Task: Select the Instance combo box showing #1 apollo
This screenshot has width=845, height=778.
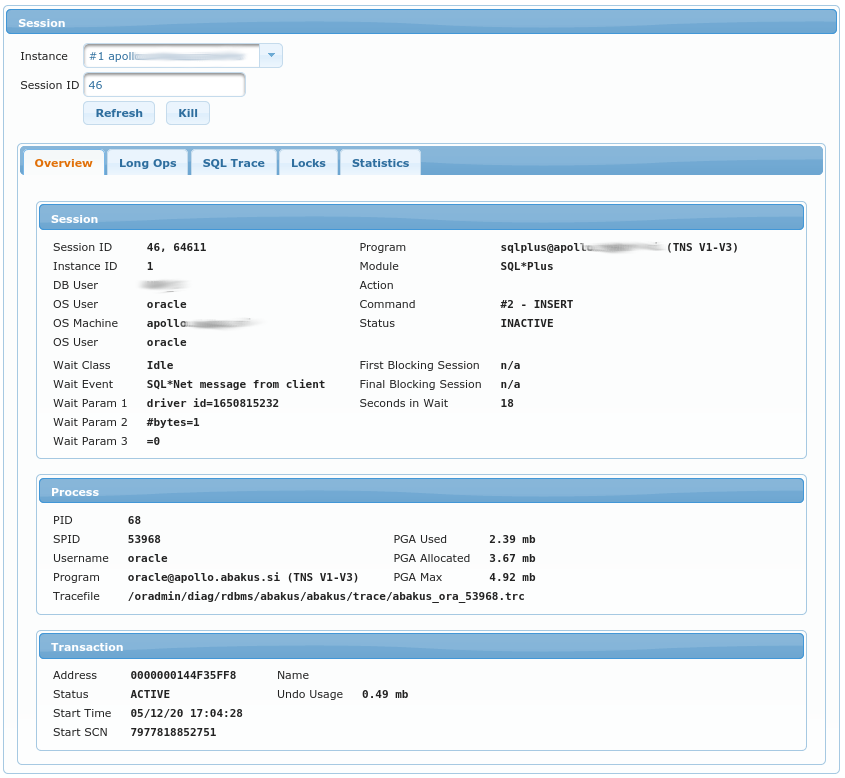Action: 183,55
